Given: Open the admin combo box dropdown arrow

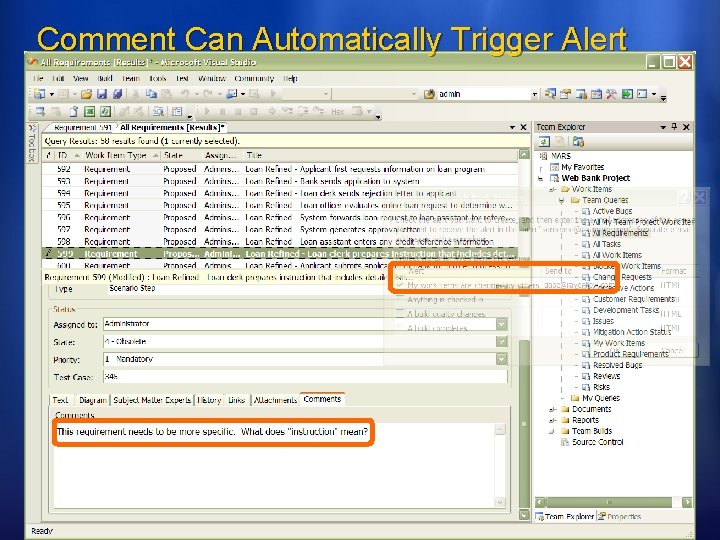Looking at the screenshot, I should (x=534, y=94).
